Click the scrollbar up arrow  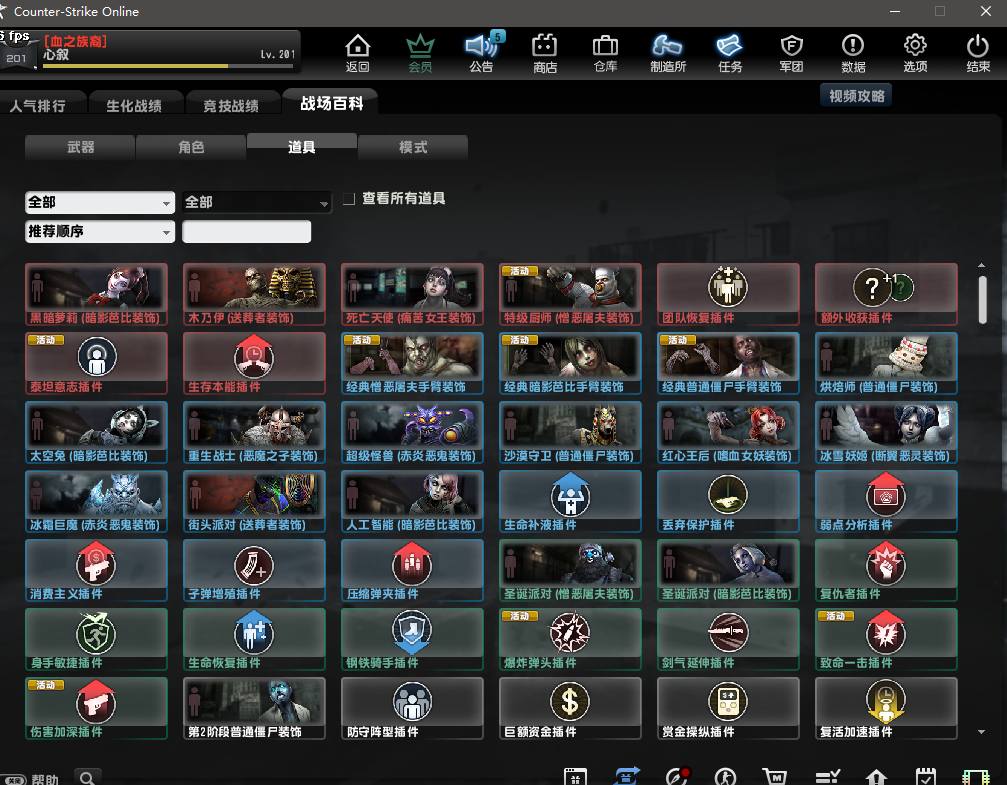(981, 265)
